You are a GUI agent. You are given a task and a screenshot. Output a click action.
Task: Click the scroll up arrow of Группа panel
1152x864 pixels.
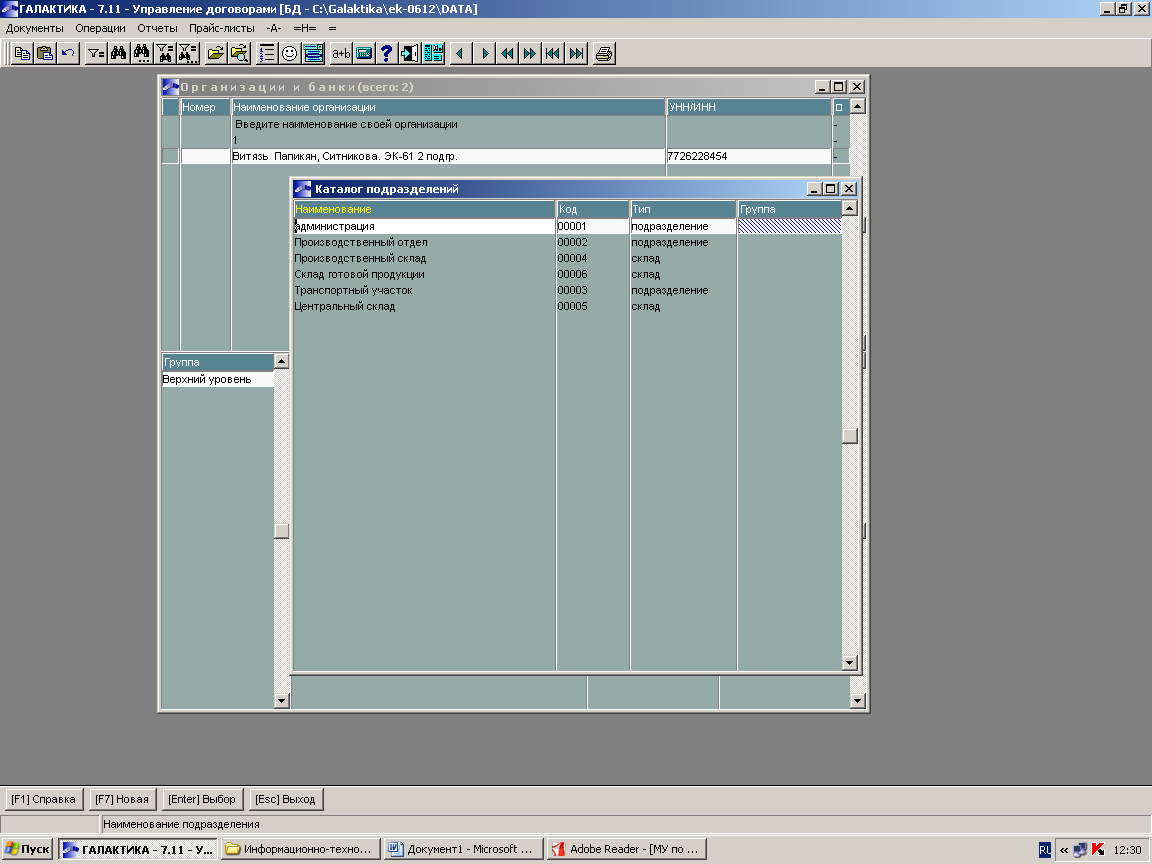point(281,361)
